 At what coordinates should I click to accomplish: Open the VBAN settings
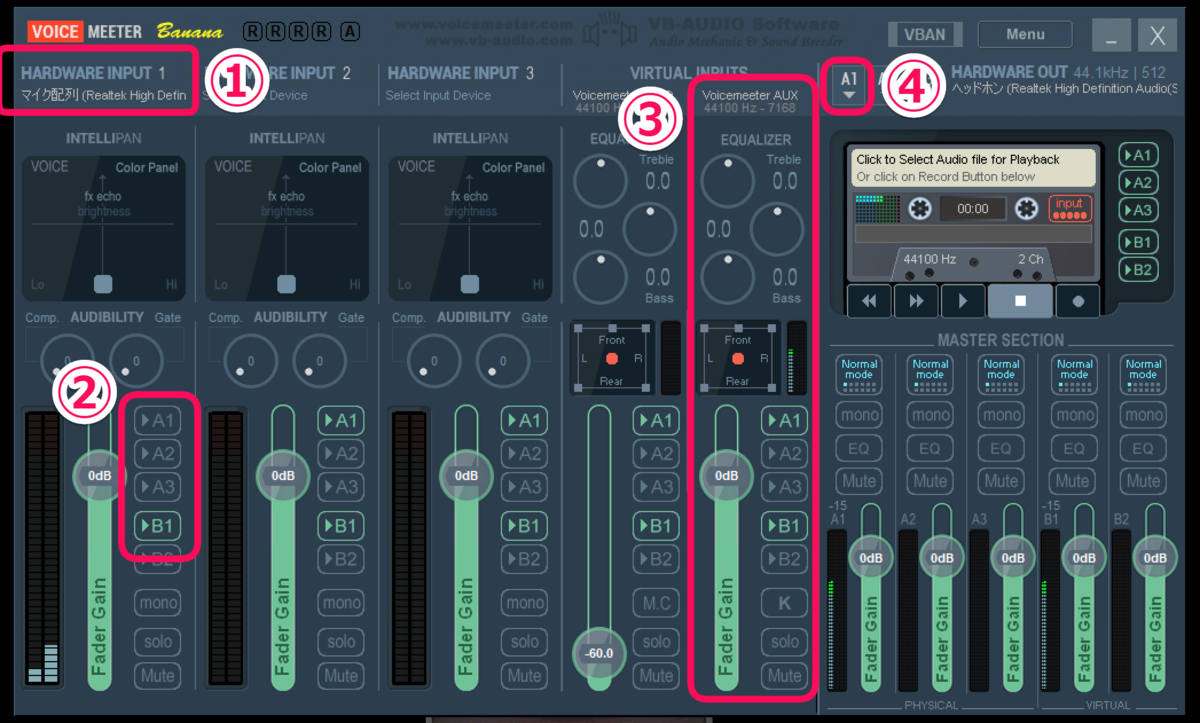[x=923, y=34]
